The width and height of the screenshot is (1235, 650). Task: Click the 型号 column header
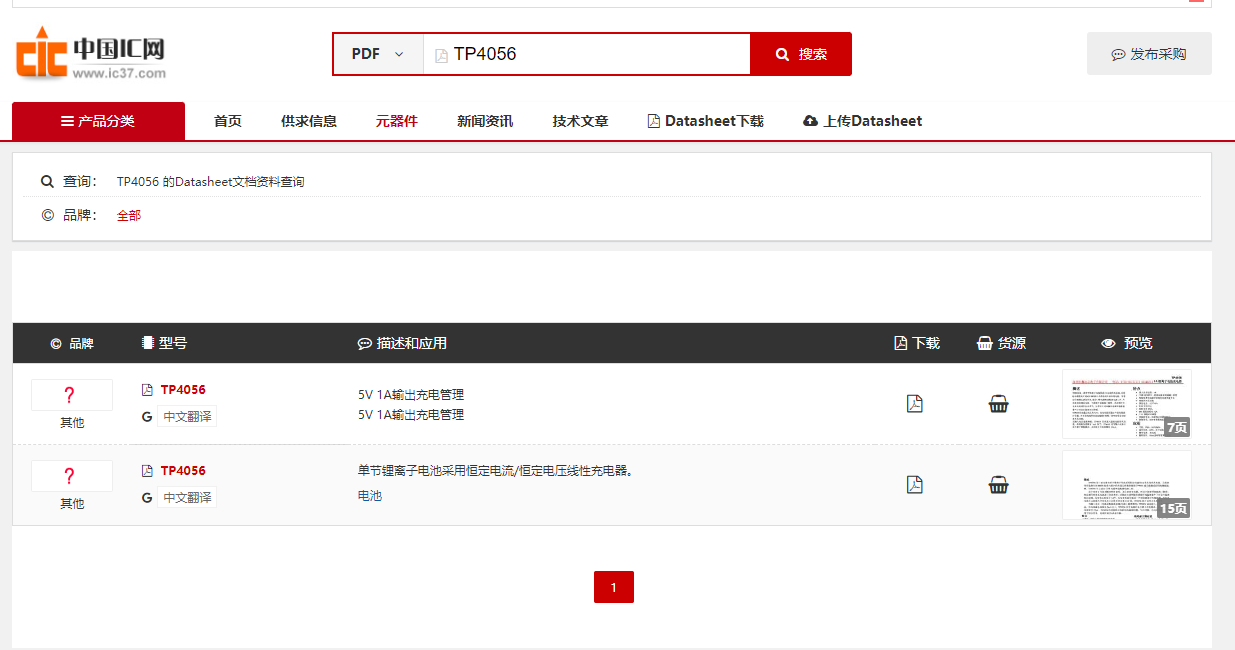pyautogui.click(x=165, y=343)
